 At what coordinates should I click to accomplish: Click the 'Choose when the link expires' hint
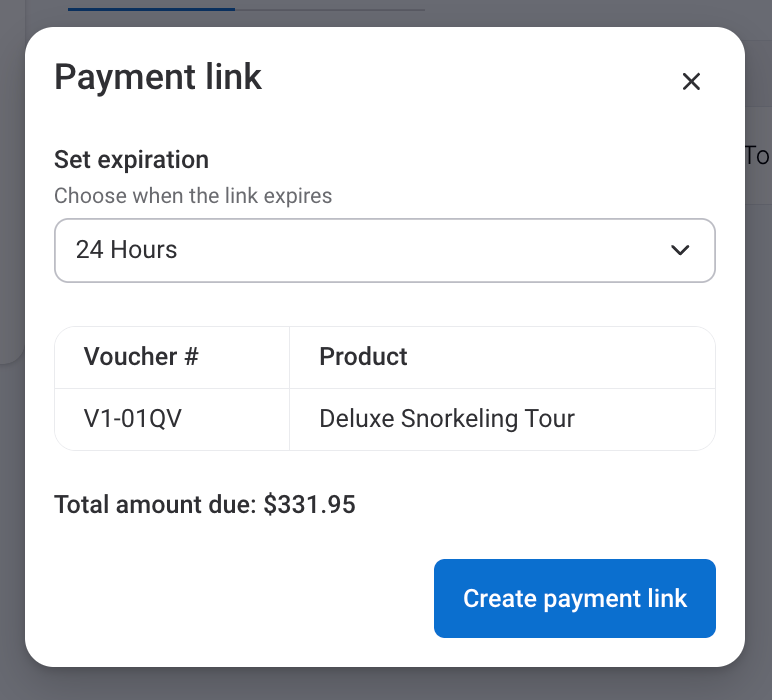(x=193, y=196)
